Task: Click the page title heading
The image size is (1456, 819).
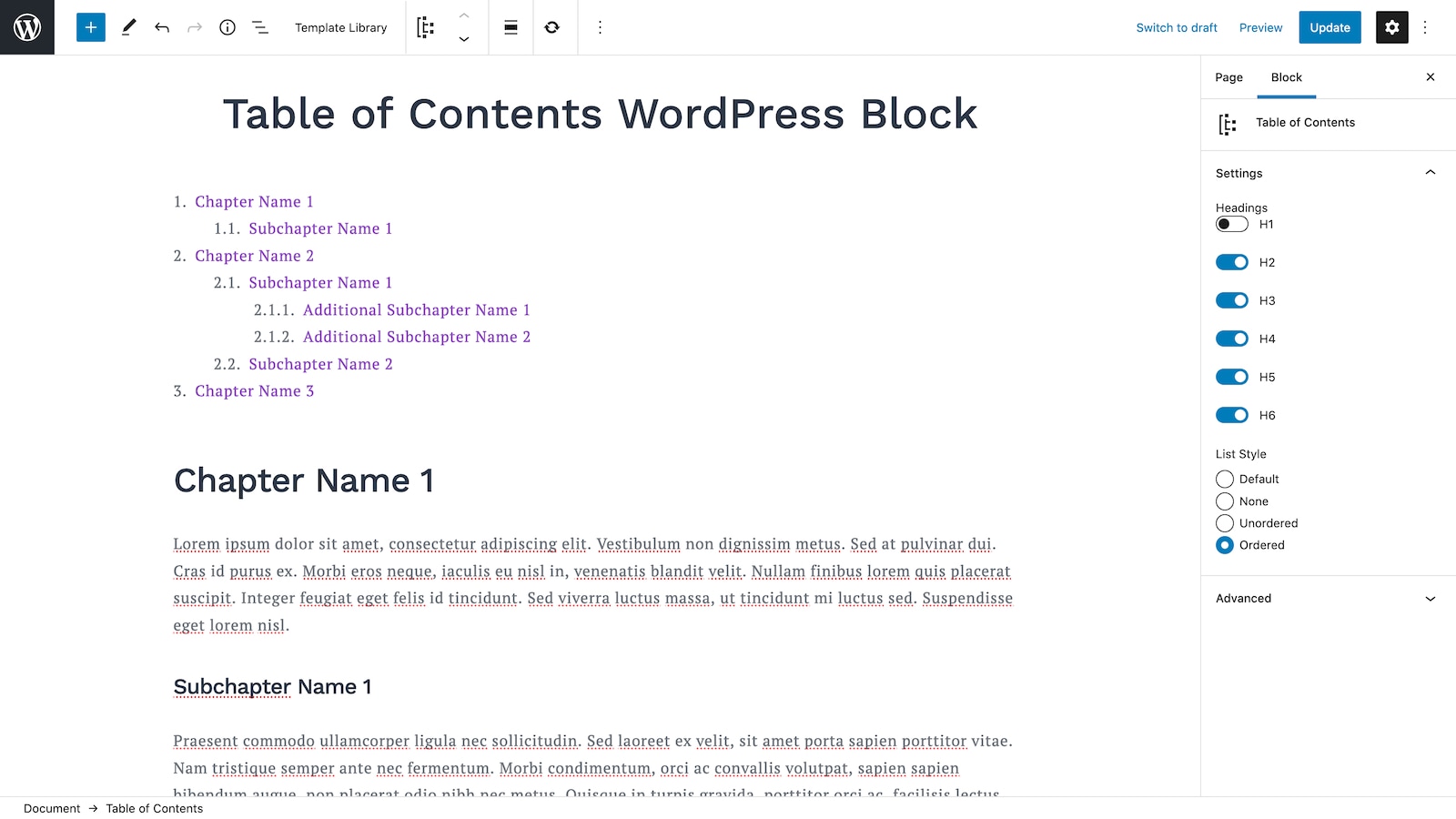Action: [x=600, y=114]
